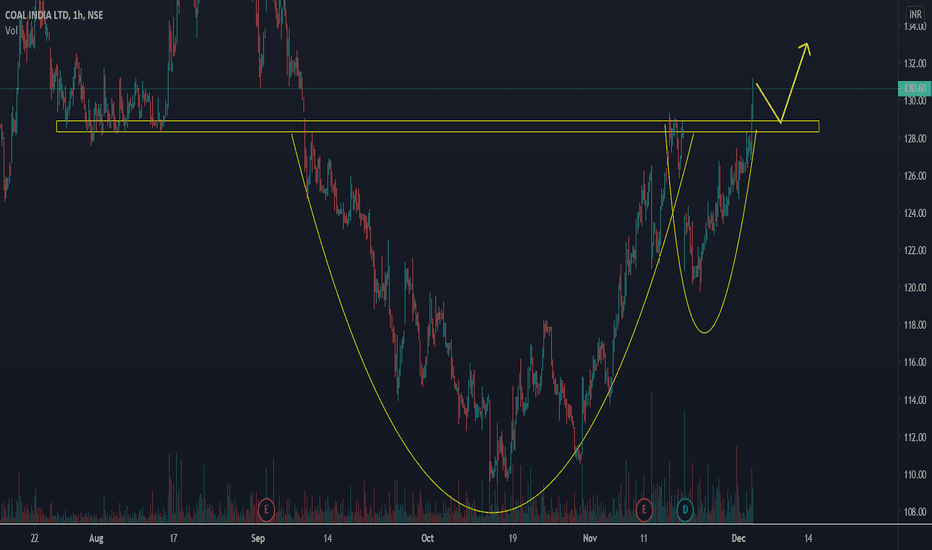Select the Vol indicator label
Screen dimensions: 932x550
point(11,30)
